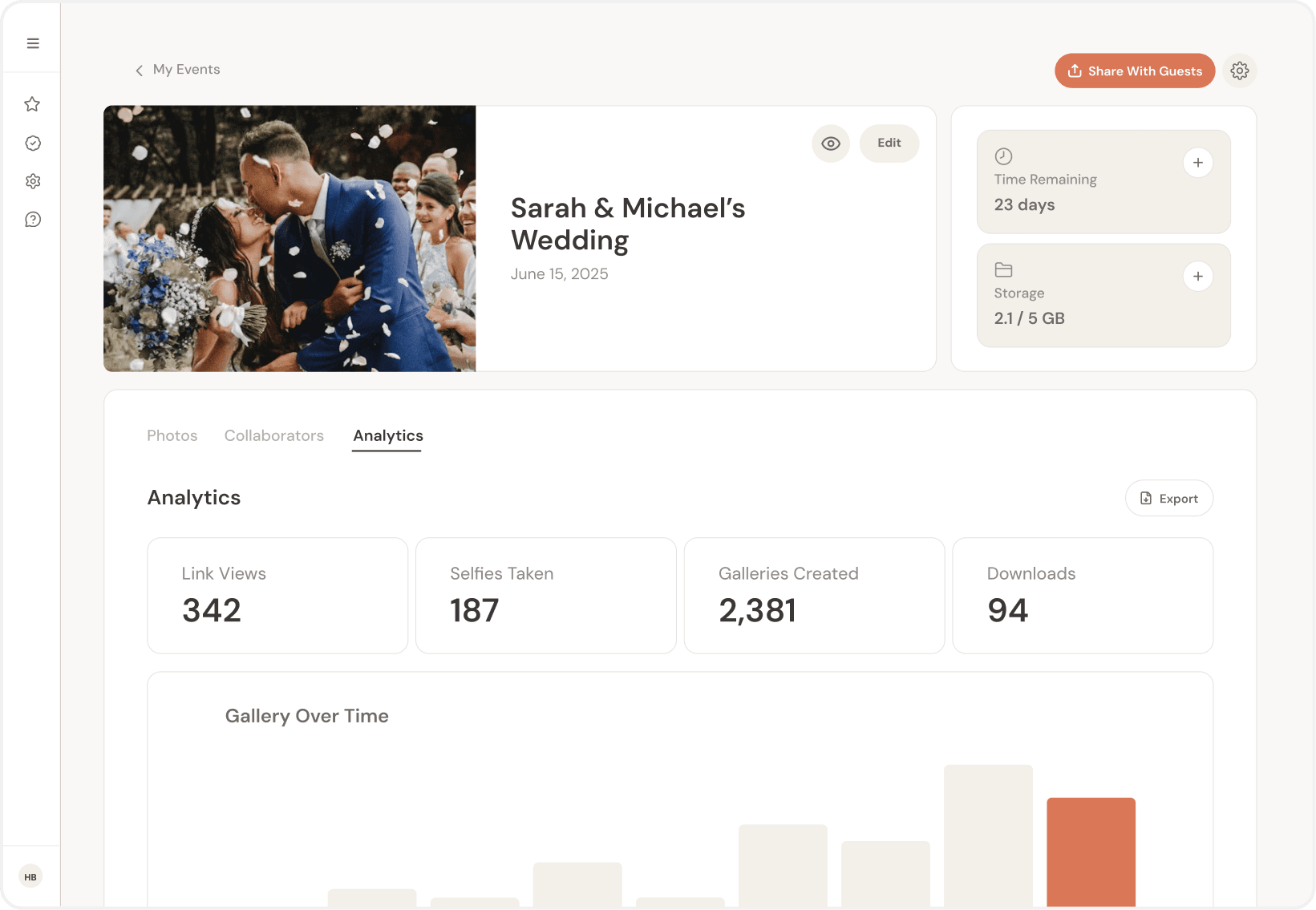
Task: Switch to the Photos tab
Action: 172,435
